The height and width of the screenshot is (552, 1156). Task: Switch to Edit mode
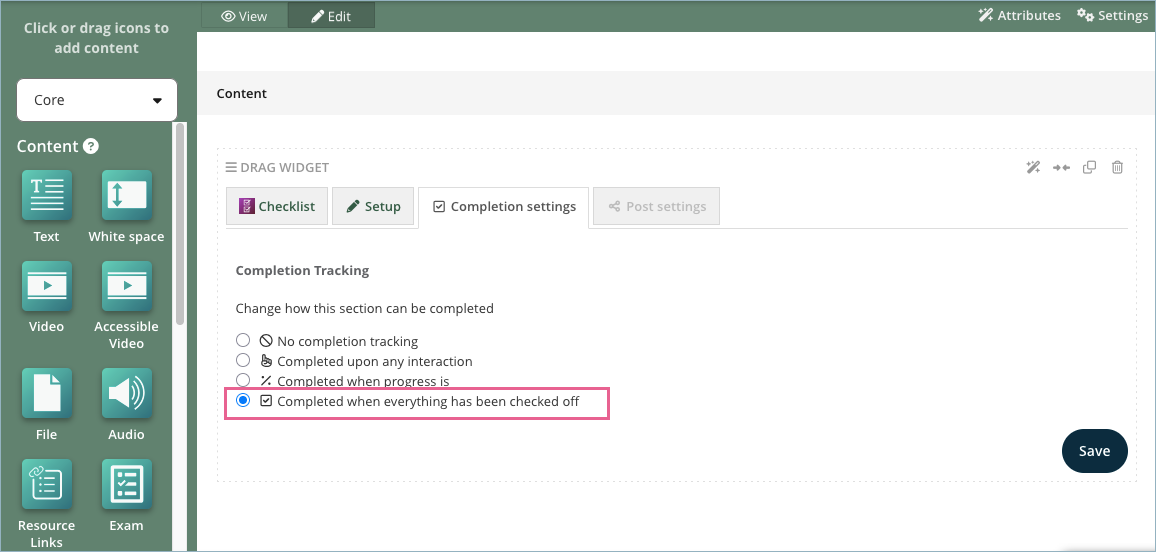[x=331, y=15]
